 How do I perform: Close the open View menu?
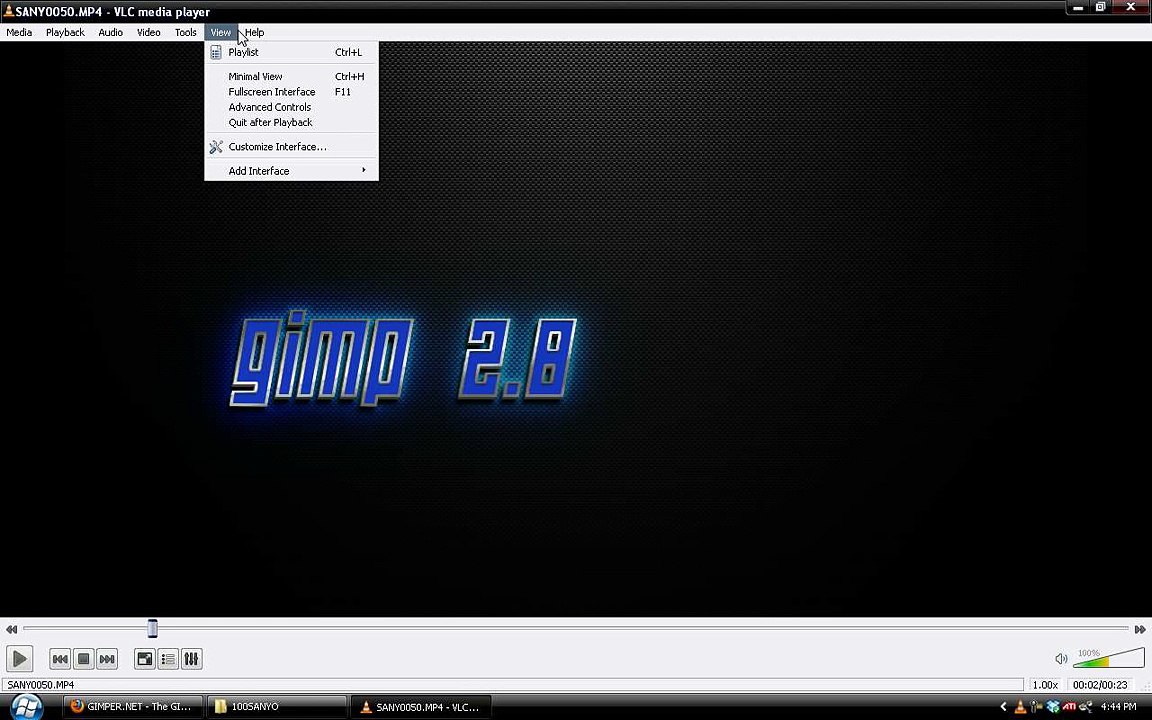point(220,32)
